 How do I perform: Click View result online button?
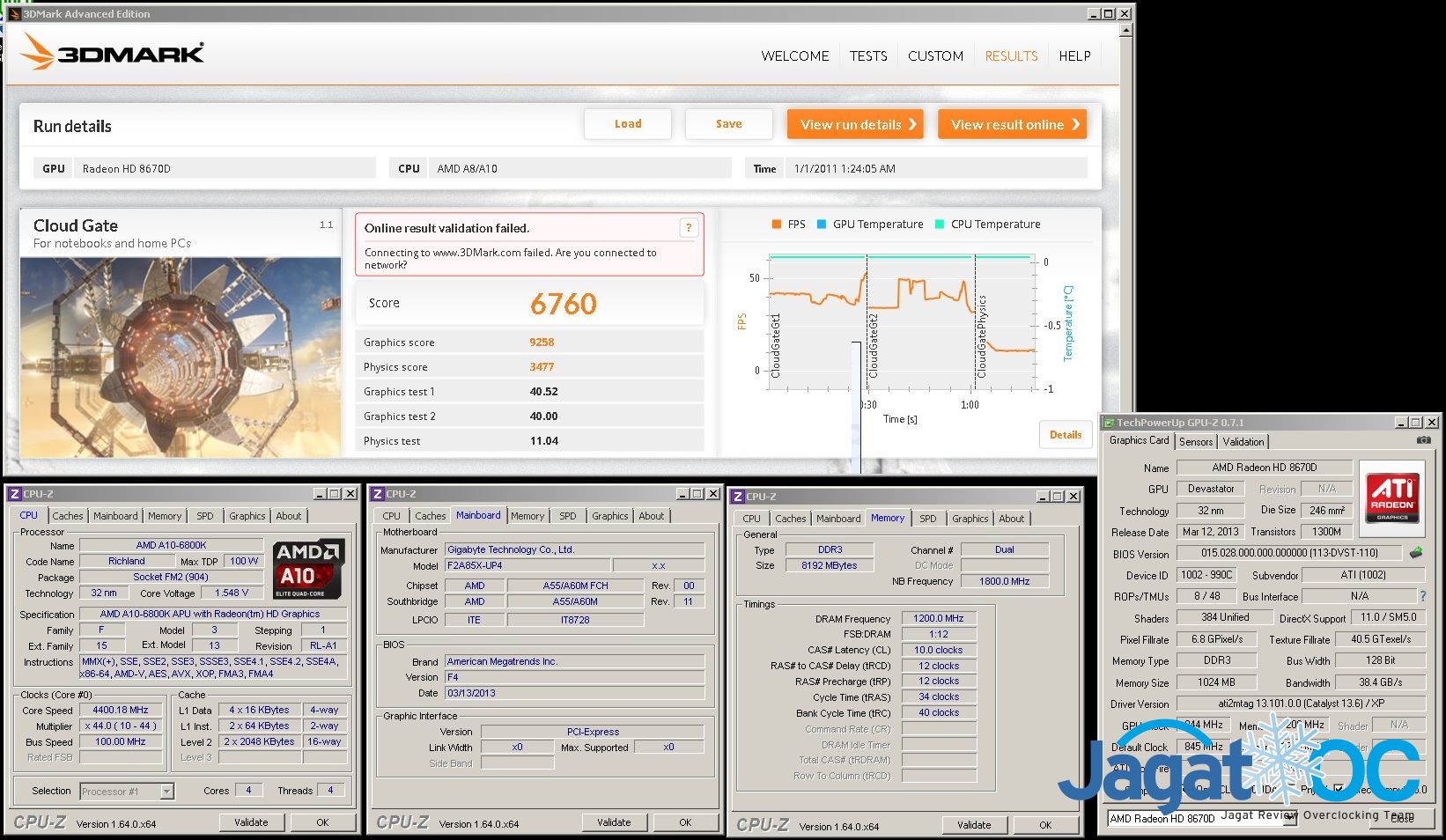point(1012,124)
